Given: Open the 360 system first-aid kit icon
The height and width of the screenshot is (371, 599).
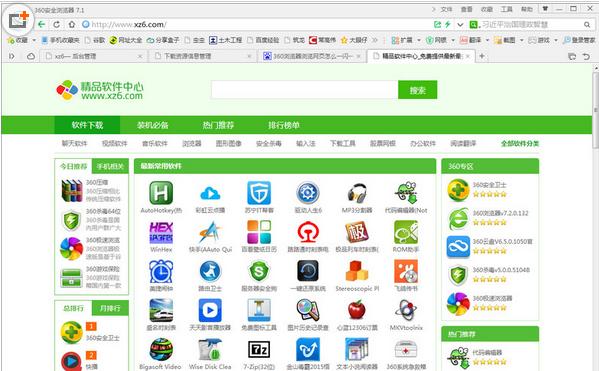Looking at the screenshot, I should click(x=406, y=350).
